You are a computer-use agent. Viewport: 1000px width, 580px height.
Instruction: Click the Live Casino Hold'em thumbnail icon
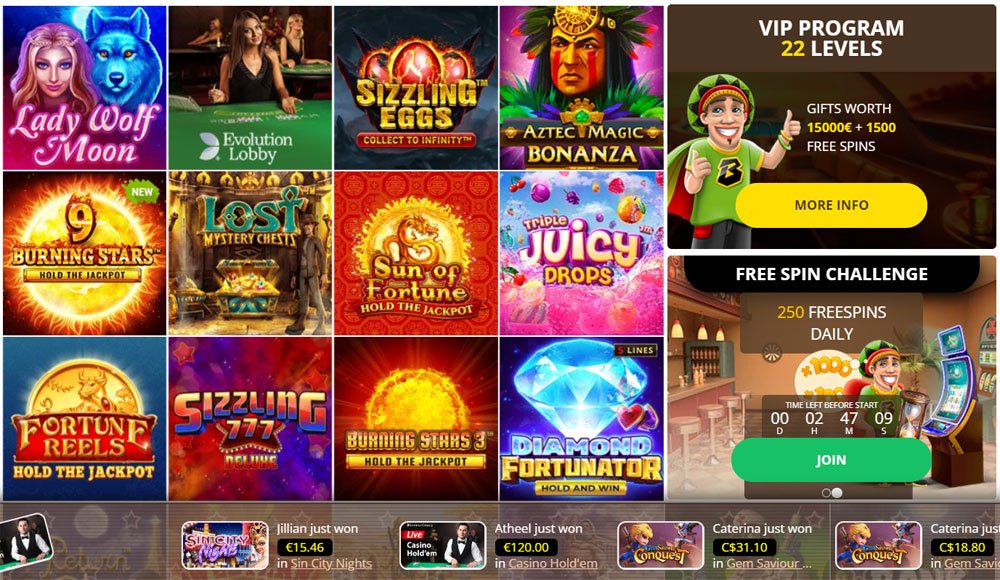click(443, 546)
